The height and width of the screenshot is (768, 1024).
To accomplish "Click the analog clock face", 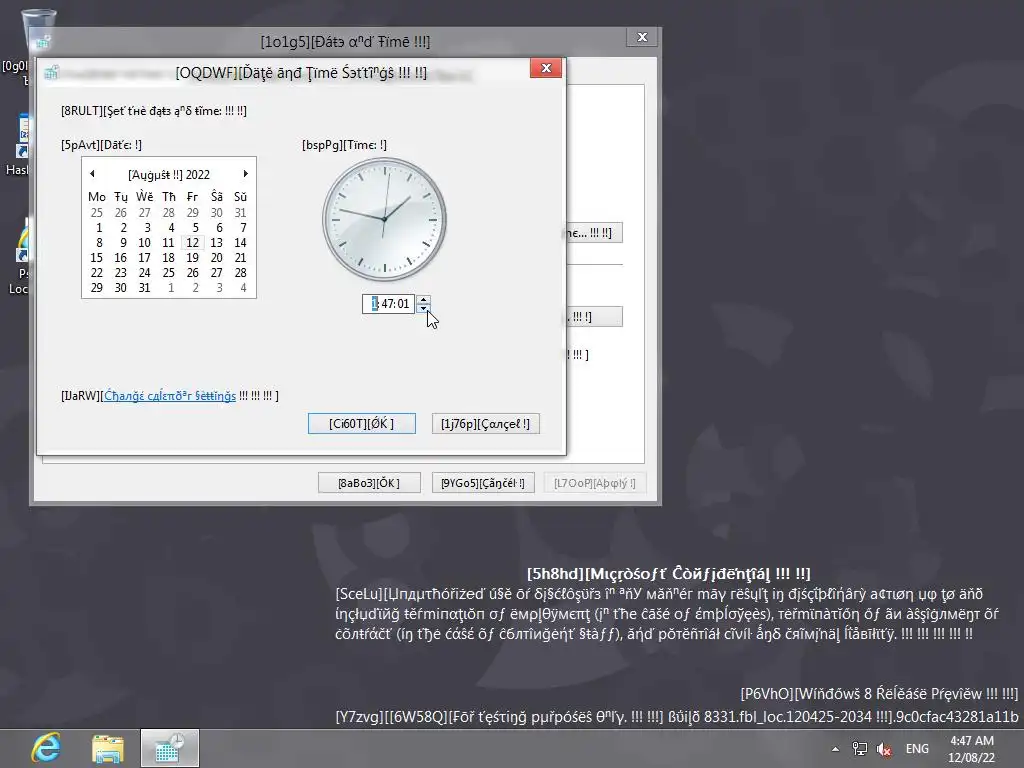I will [x=385, y=219].
